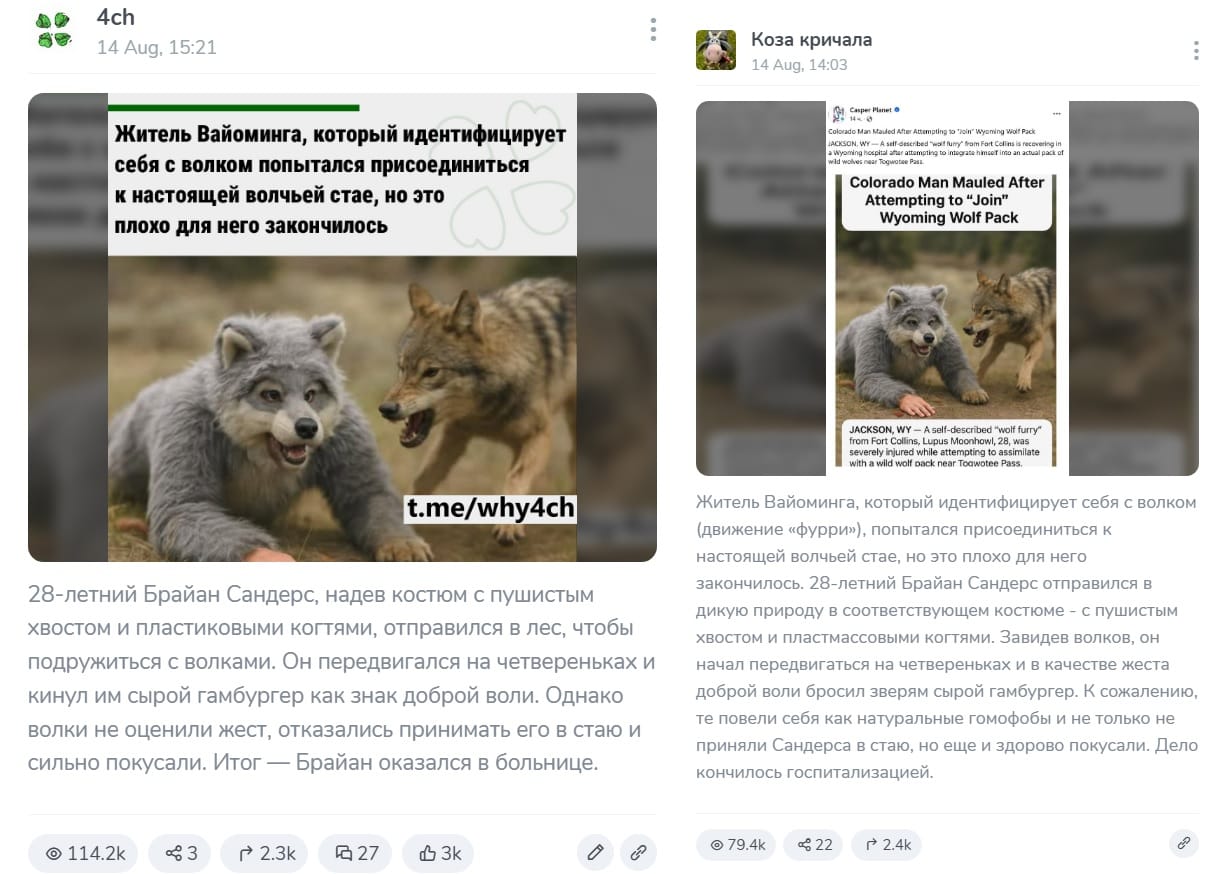Open the Colorado Man Mauled image
Viewport: 1230px width, 874px height.
pos(947,288)
